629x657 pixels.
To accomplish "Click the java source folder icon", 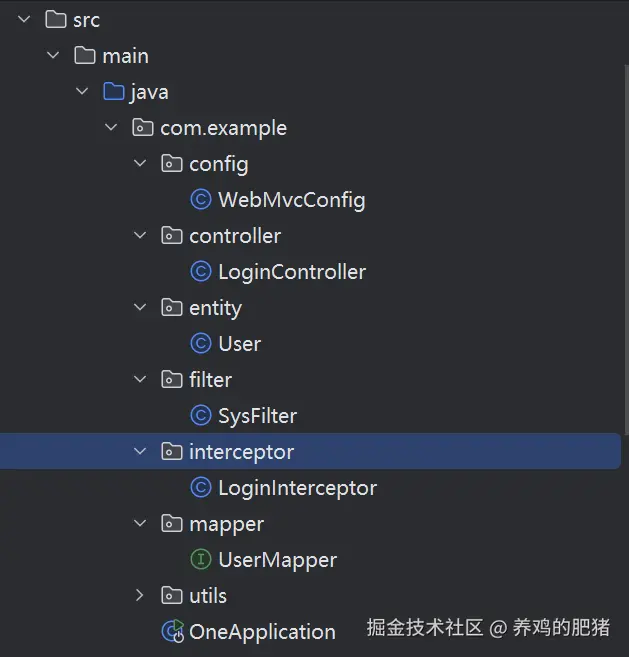I will tap(114, 92).
